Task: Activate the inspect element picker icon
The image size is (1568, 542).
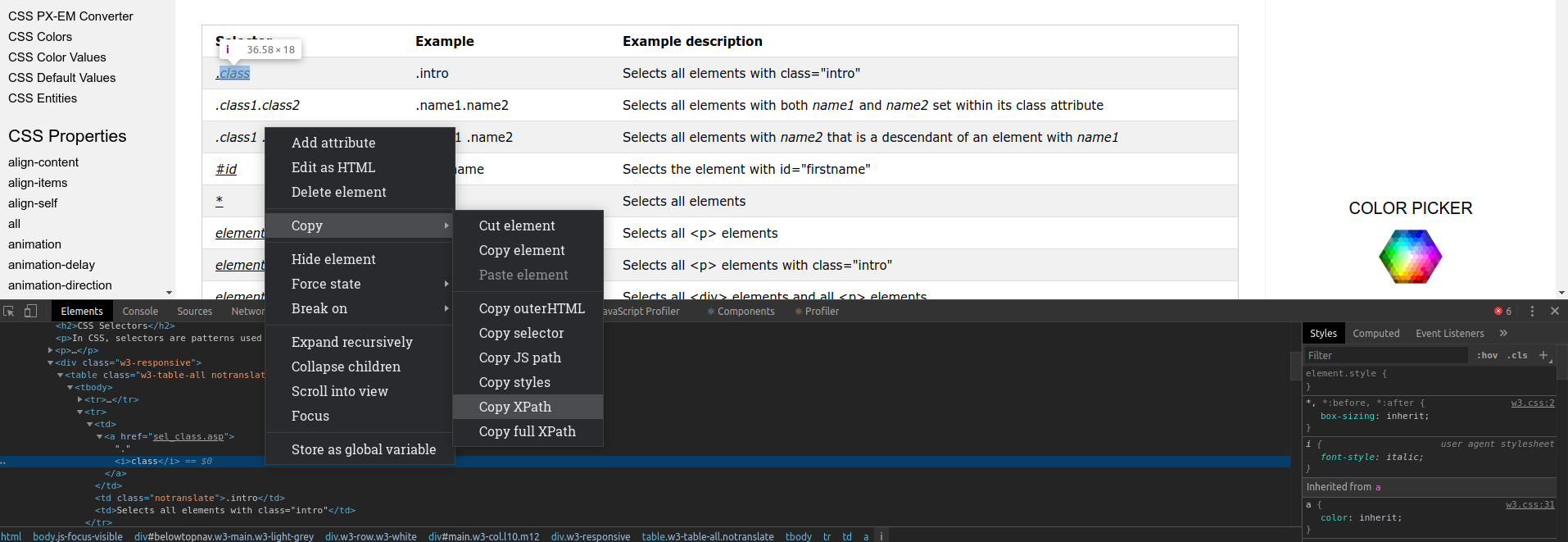Action: pyautogui.click(x=9, y=312)
